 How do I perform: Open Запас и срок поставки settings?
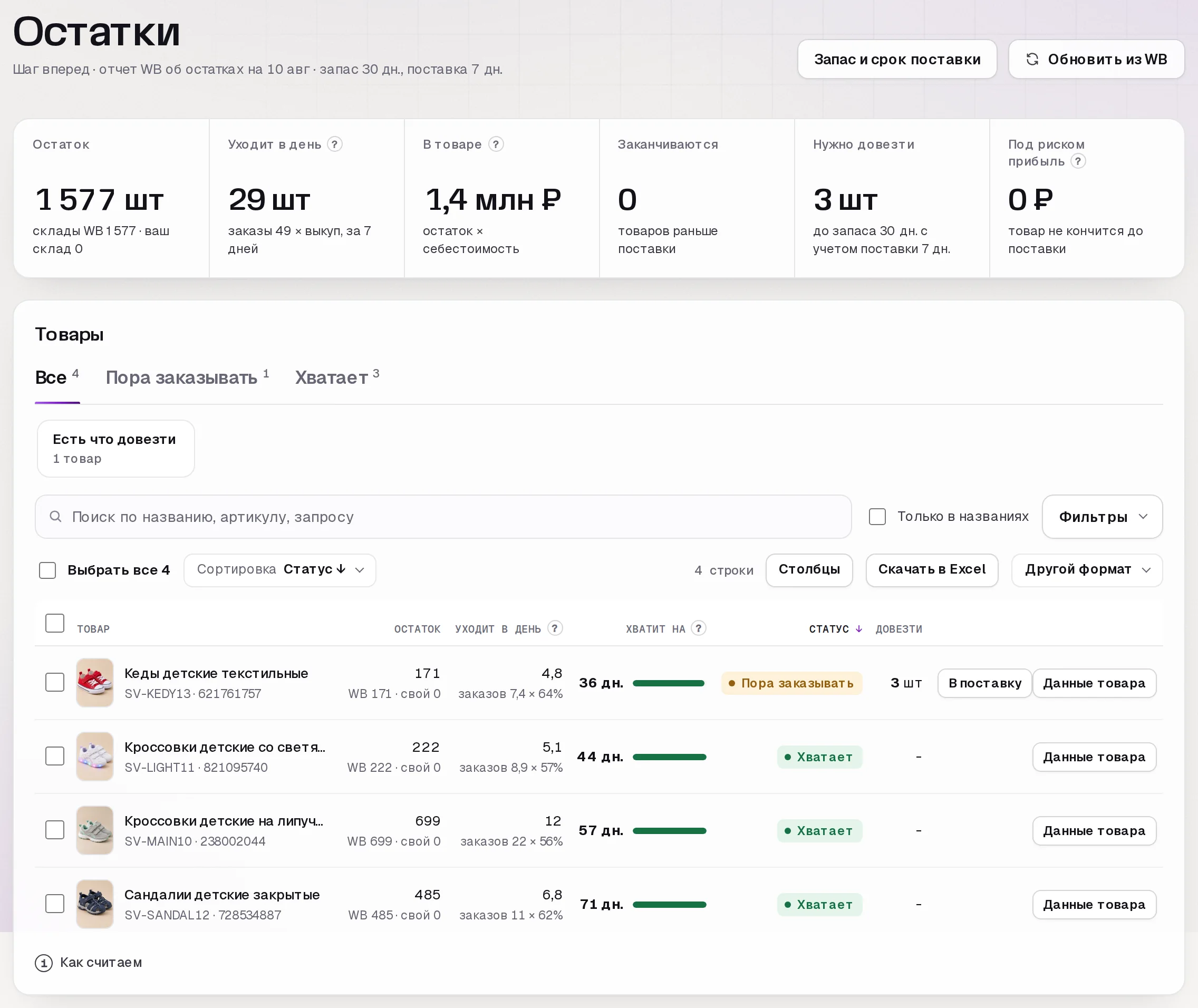(897, 59)
